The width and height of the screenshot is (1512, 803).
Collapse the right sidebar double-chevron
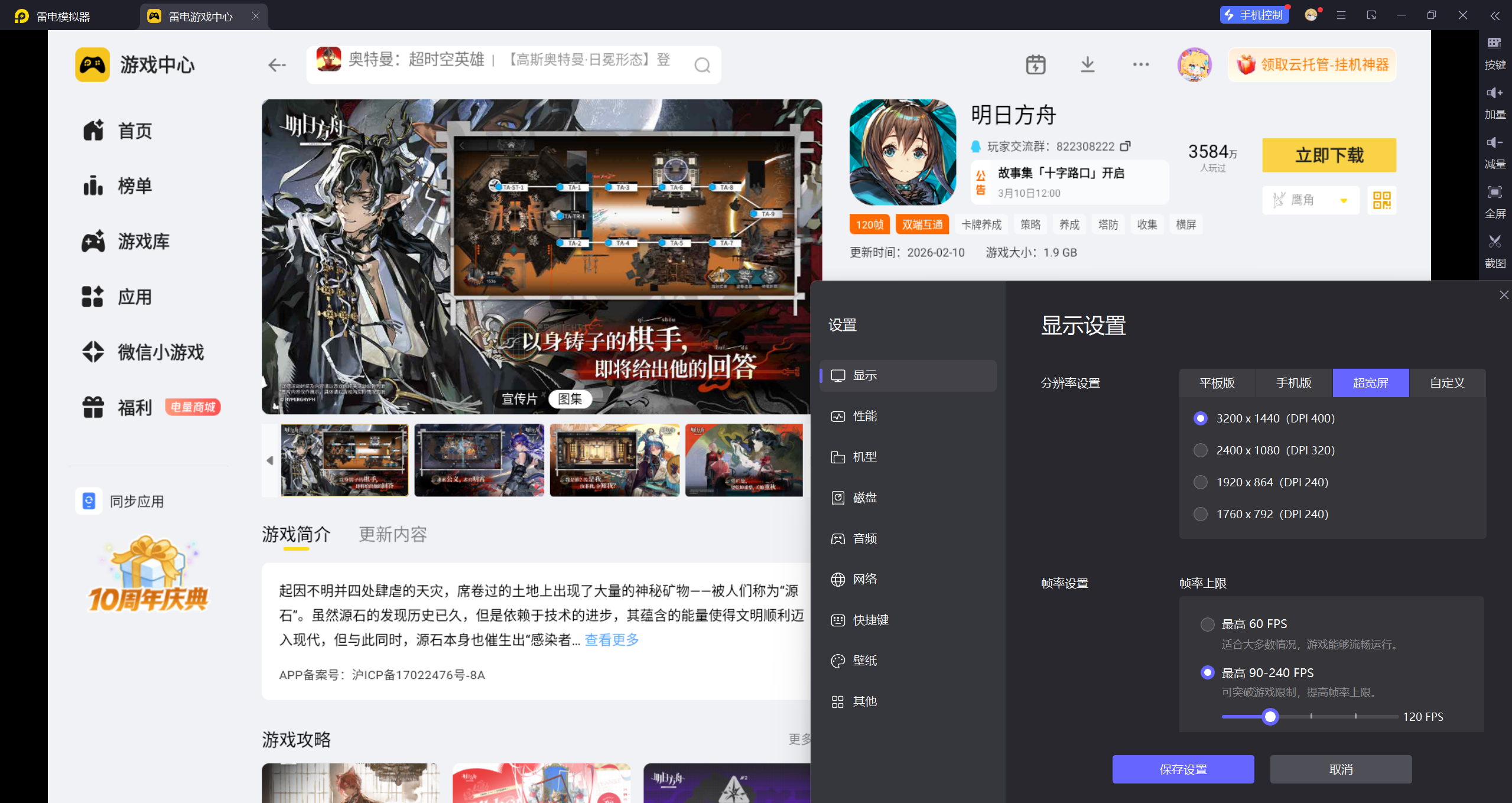tap(1494, 16)
